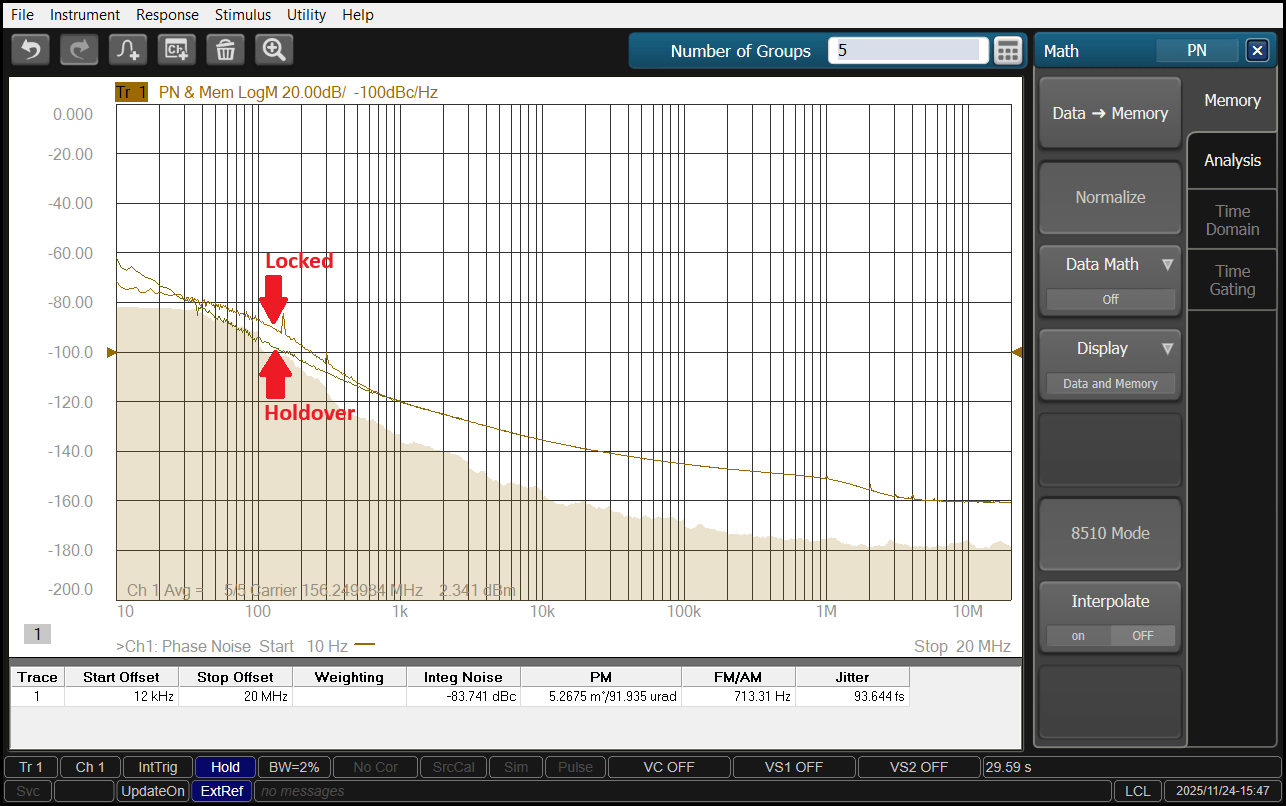Switch Interpolate to on
This screenshot has width=1286, height=806.
point(1078,636)
